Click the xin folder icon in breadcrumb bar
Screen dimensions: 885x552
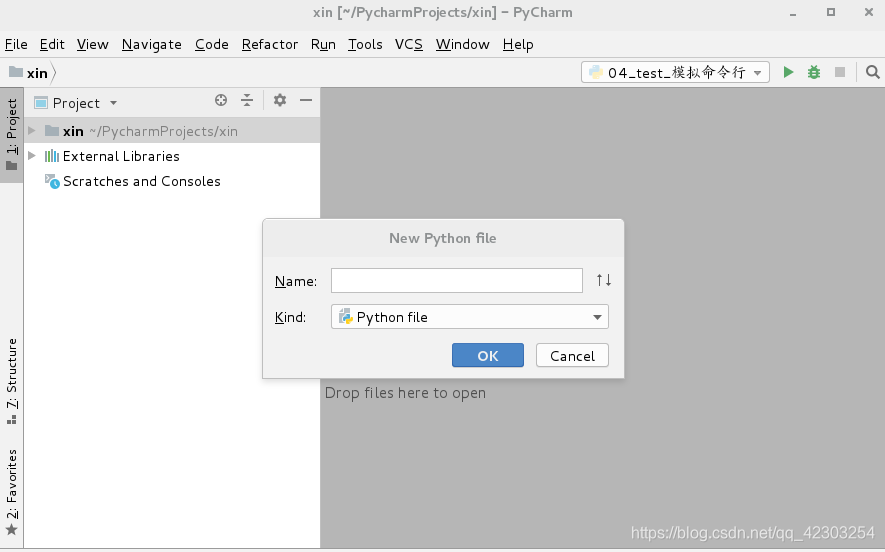pos(16,72)
